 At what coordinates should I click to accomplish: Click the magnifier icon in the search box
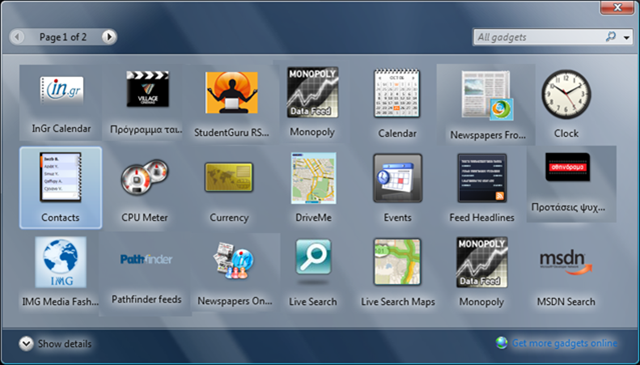tap(610, 37)
